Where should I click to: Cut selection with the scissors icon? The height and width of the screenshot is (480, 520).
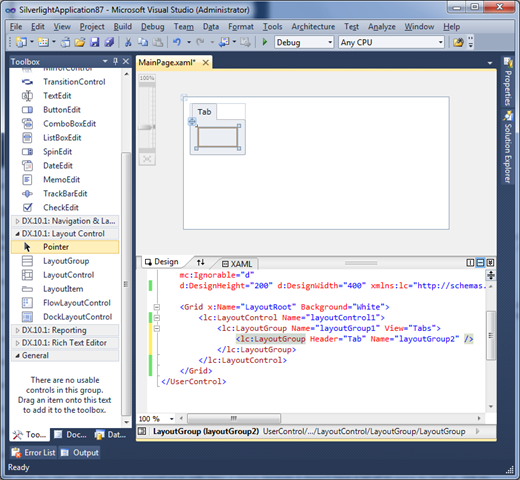128,42
